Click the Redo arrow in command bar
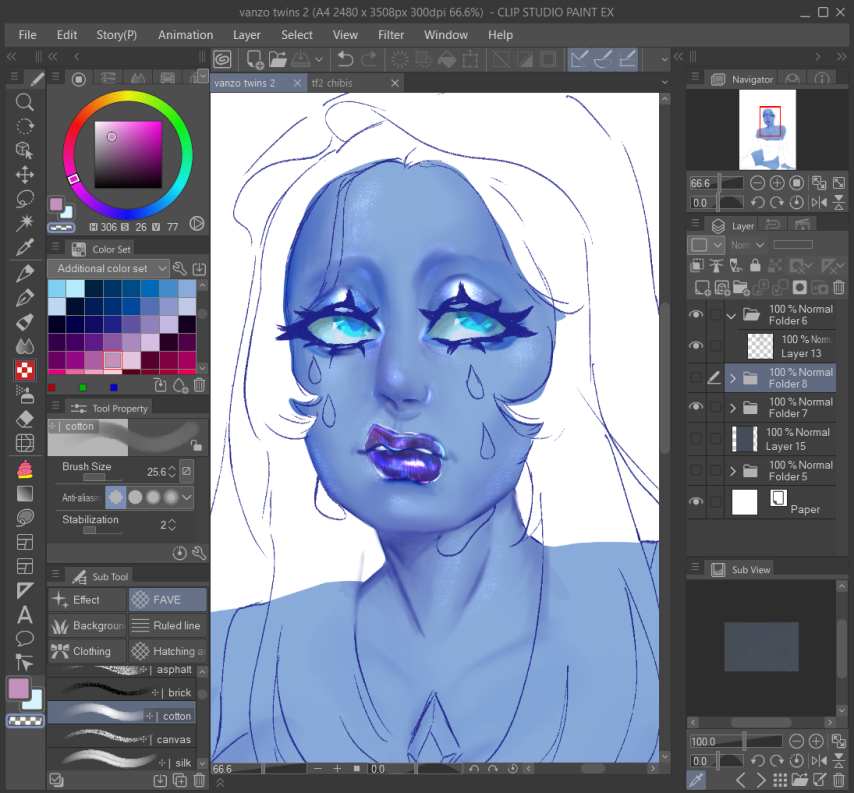854x793 pixels. point(369,59)
